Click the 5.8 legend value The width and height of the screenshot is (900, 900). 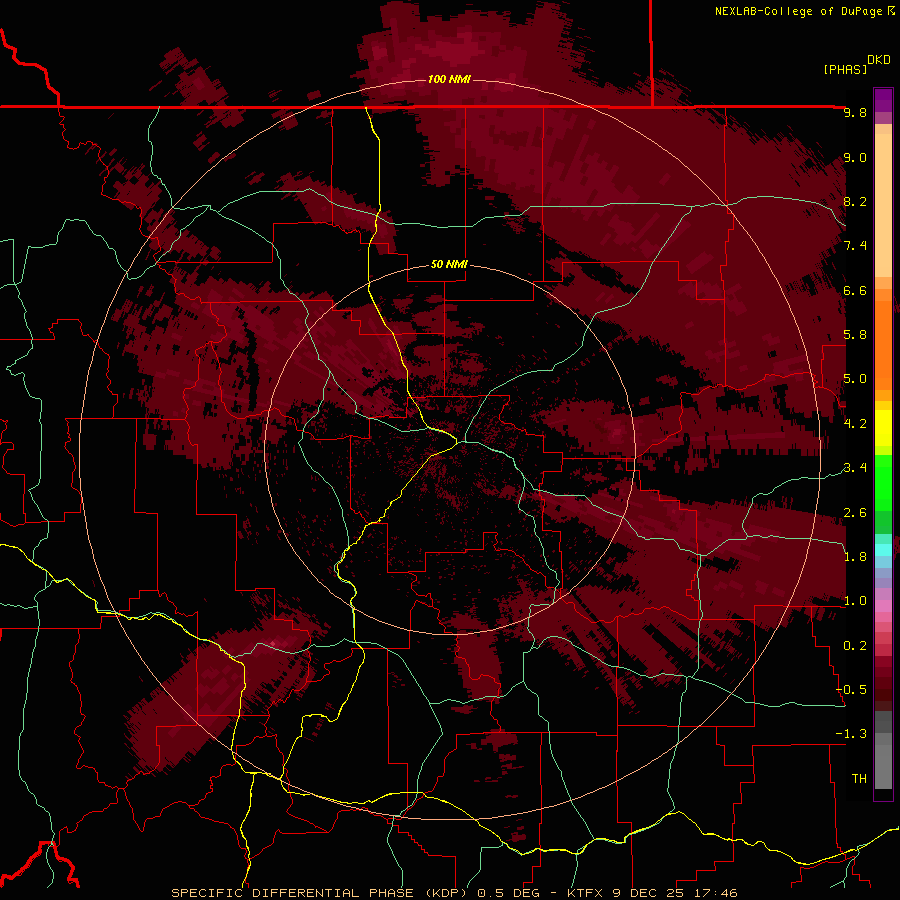pyautogui.click(x=855, y=335)
